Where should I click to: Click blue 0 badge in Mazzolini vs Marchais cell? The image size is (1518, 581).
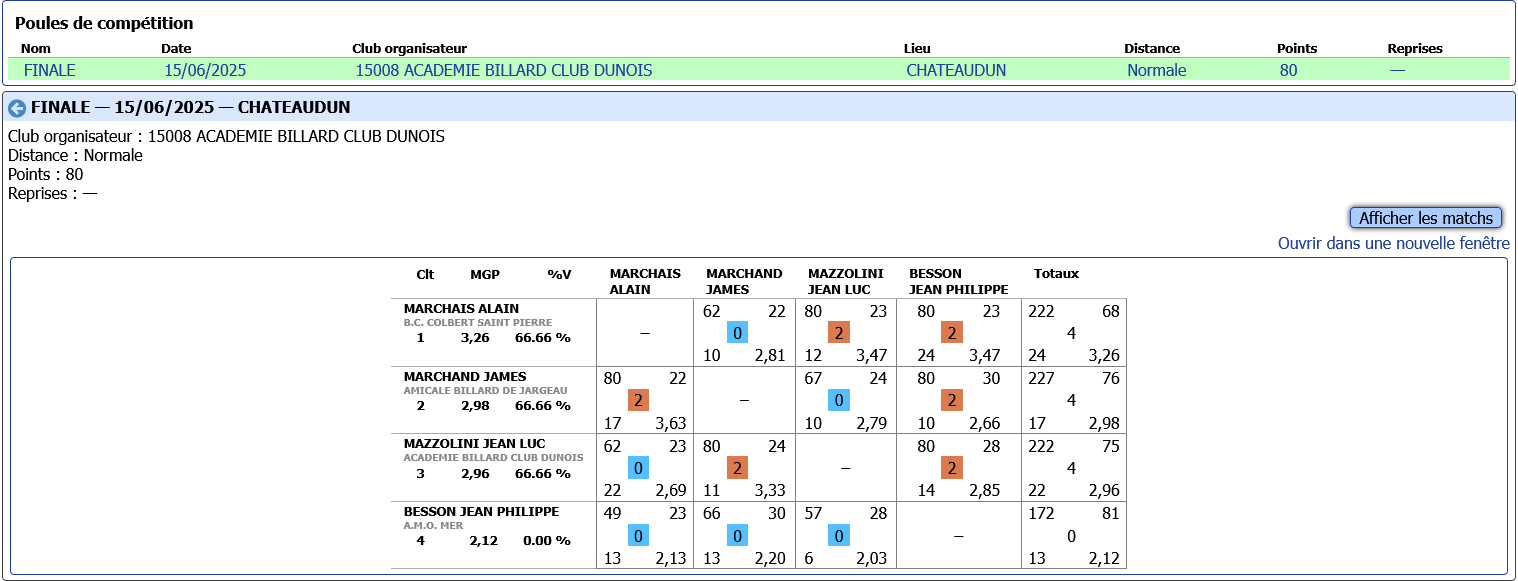pyautogui.click(x=638, y=468)
